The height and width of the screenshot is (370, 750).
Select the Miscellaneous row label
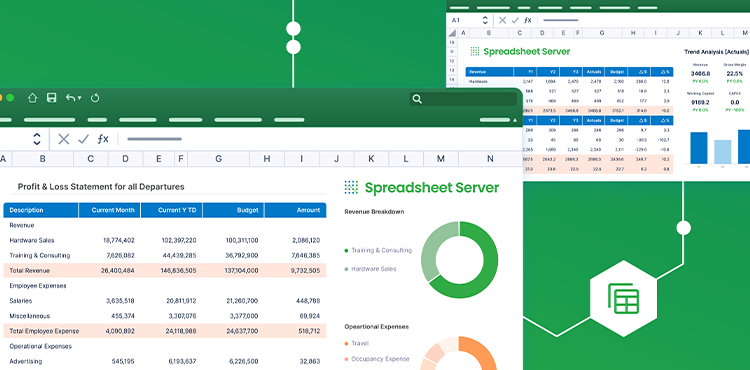pyautogui.click(x=30, y=316)
